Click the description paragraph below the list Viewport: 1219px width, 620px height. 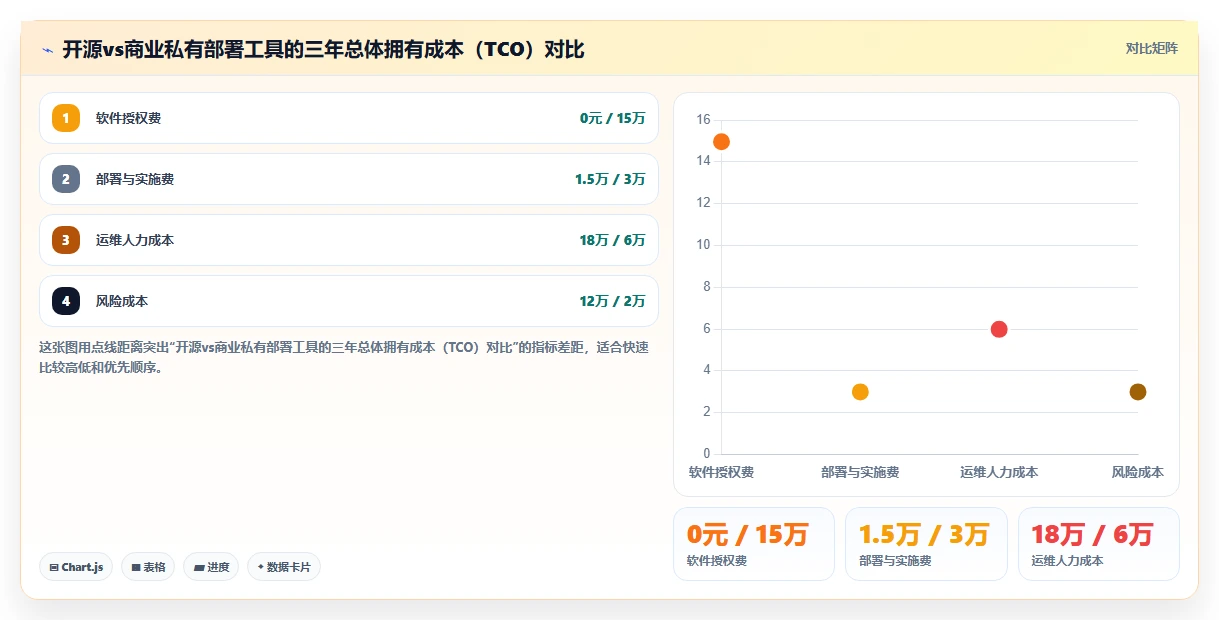[x=344, y=357]
